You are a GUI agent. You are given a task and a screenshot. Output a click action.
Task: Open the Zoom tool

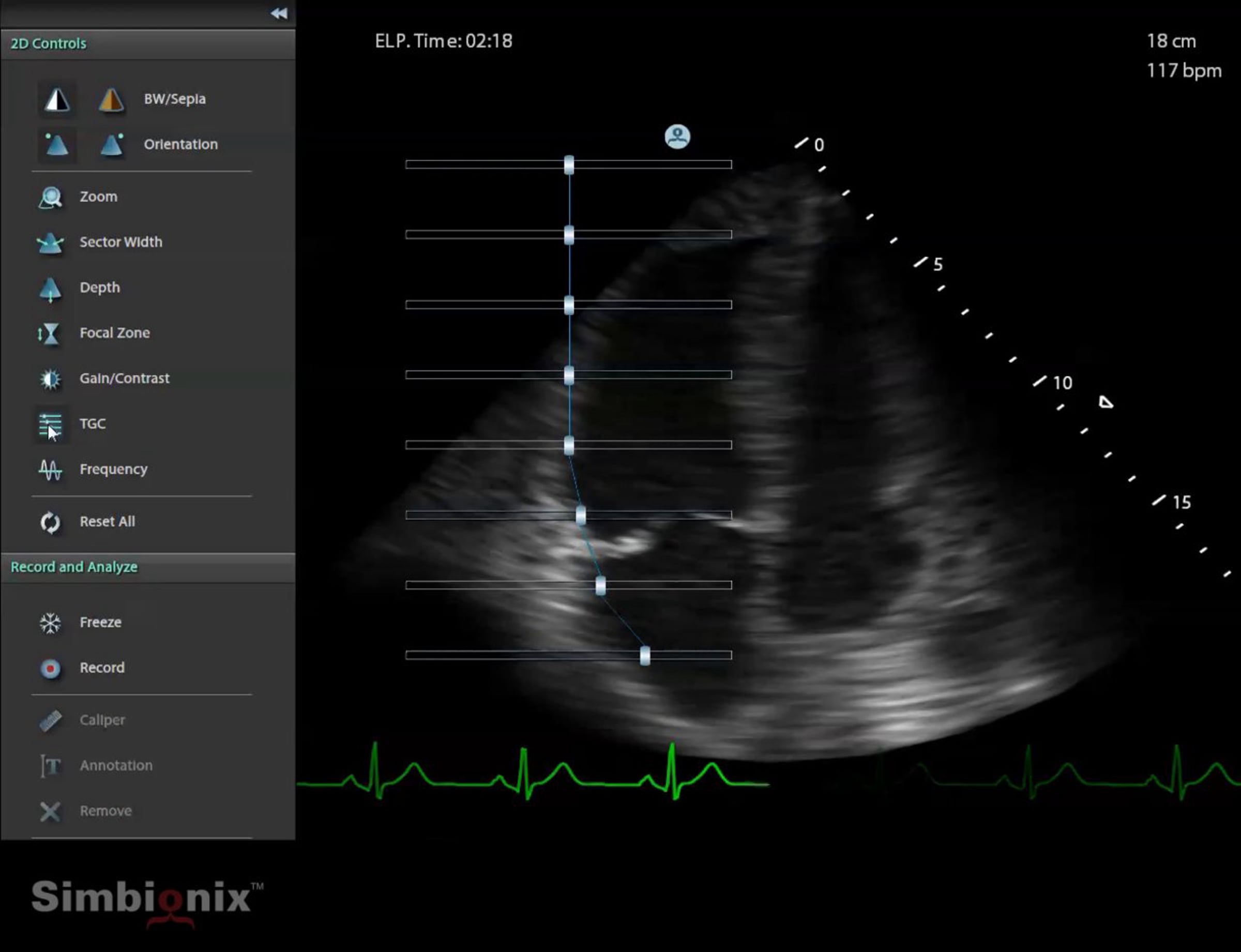(51, 197)
